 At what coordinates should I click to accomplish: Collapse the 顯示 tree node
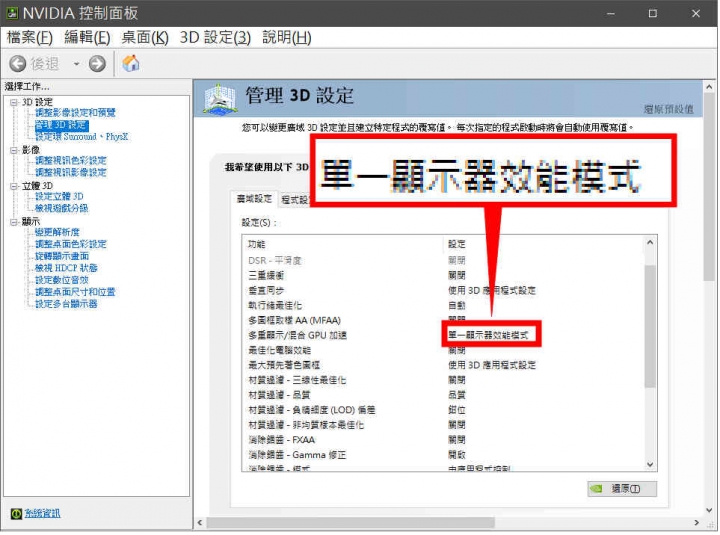pyautogui.click(x=14, y=222)
